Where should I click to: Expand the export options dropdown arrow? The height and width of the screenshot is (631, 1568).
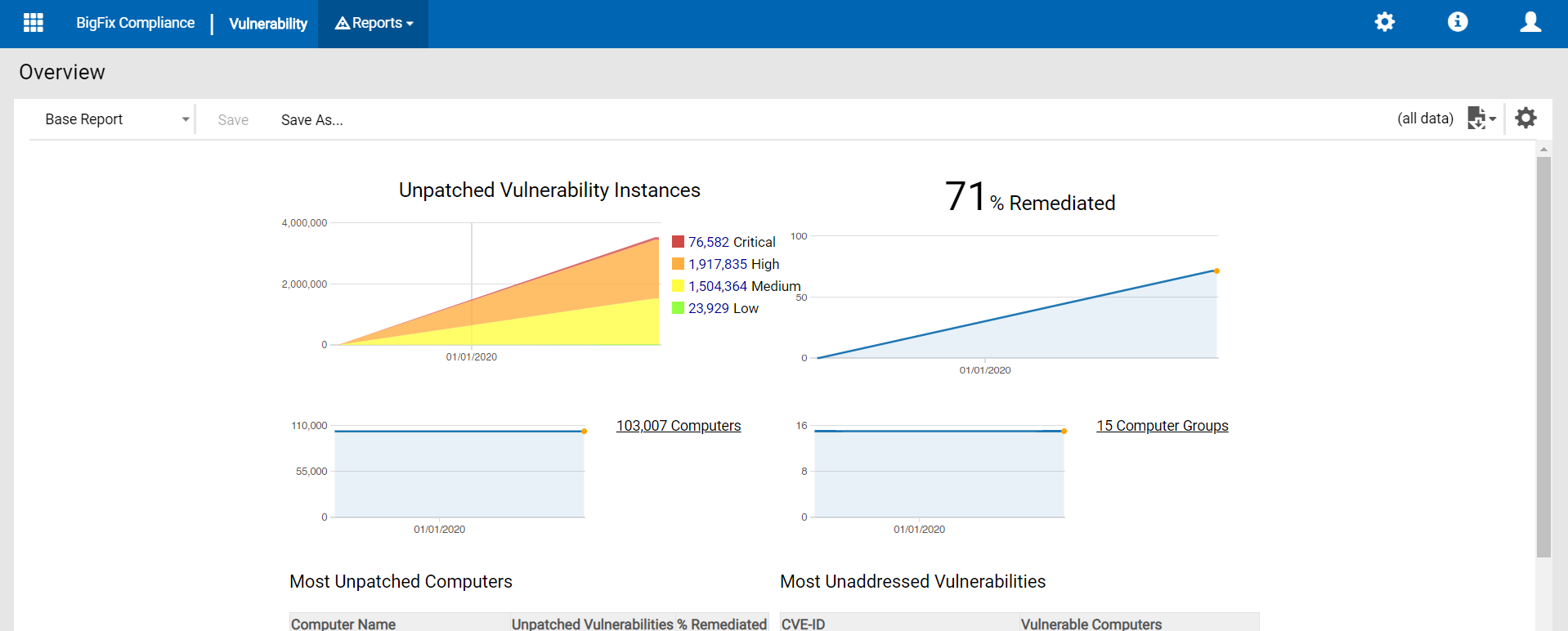1493,119
